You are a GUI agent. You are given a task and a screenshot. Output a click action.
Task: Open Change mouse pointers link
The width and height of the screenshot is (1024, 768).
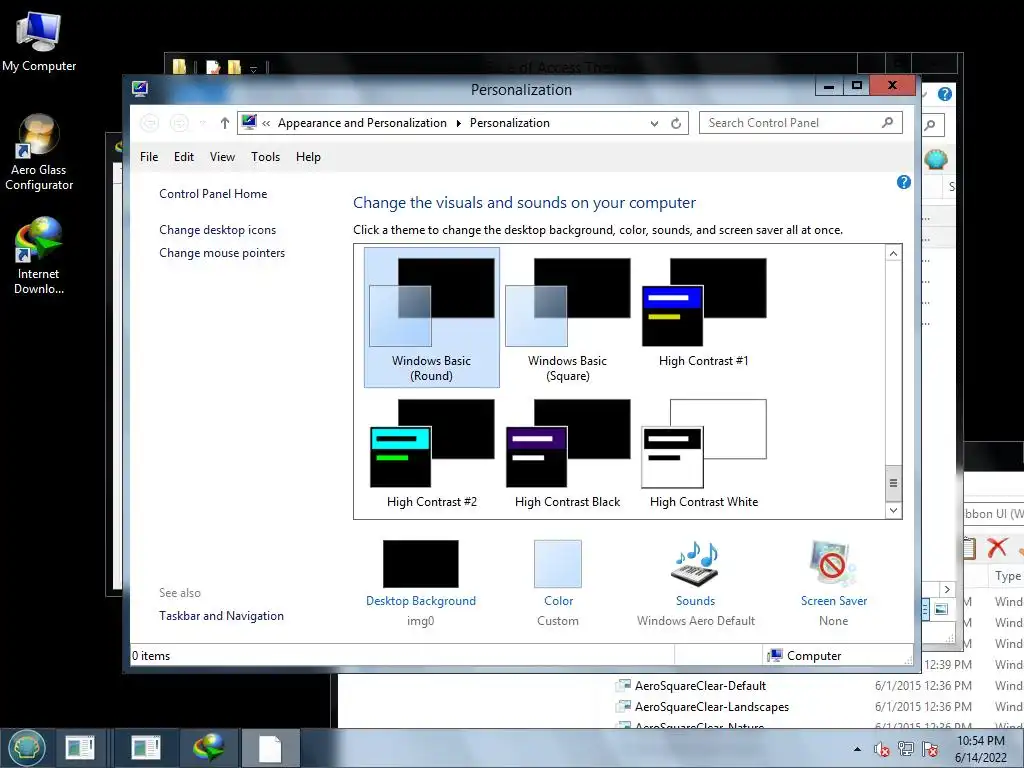pos(222,253)
